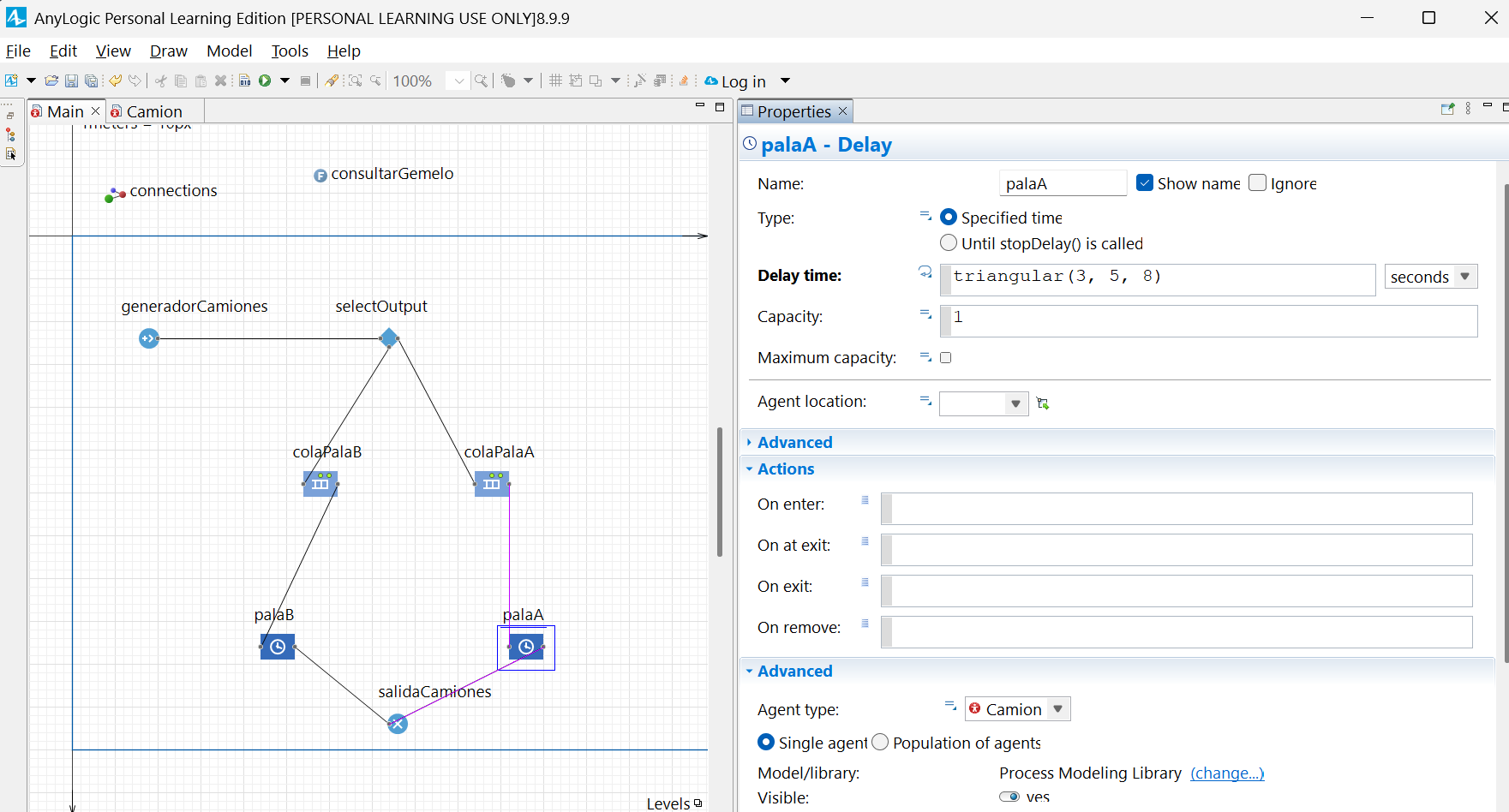This screenshot has width=1509, height=812.
Task: Tick the Maximum capacity checkbox
Action: click(946, 358)
